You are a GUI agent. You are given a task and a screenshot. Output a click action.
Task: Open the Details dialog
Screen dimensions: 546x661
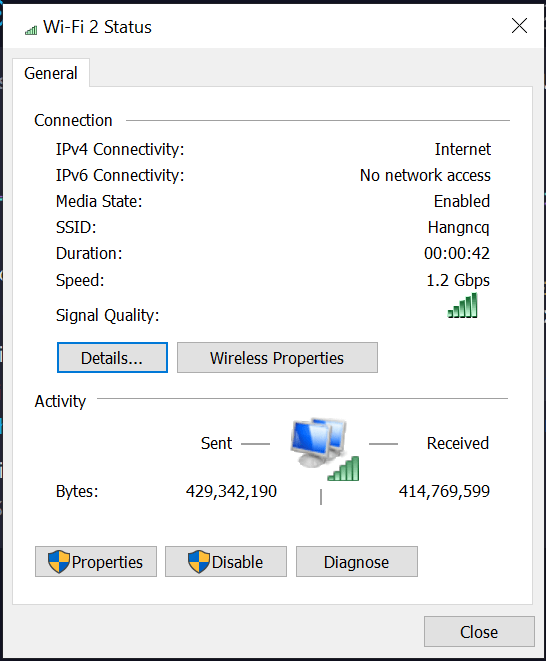pos(112,357)
